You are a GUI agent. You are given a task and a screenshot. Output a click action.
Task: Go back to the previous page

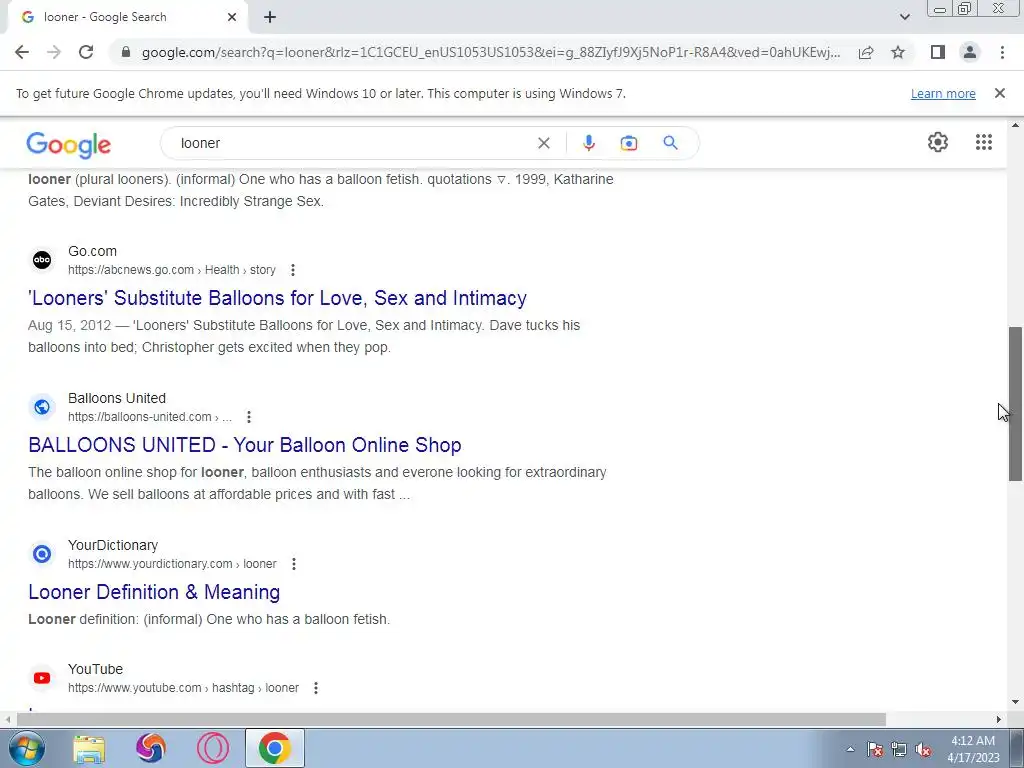pos(22,52)
